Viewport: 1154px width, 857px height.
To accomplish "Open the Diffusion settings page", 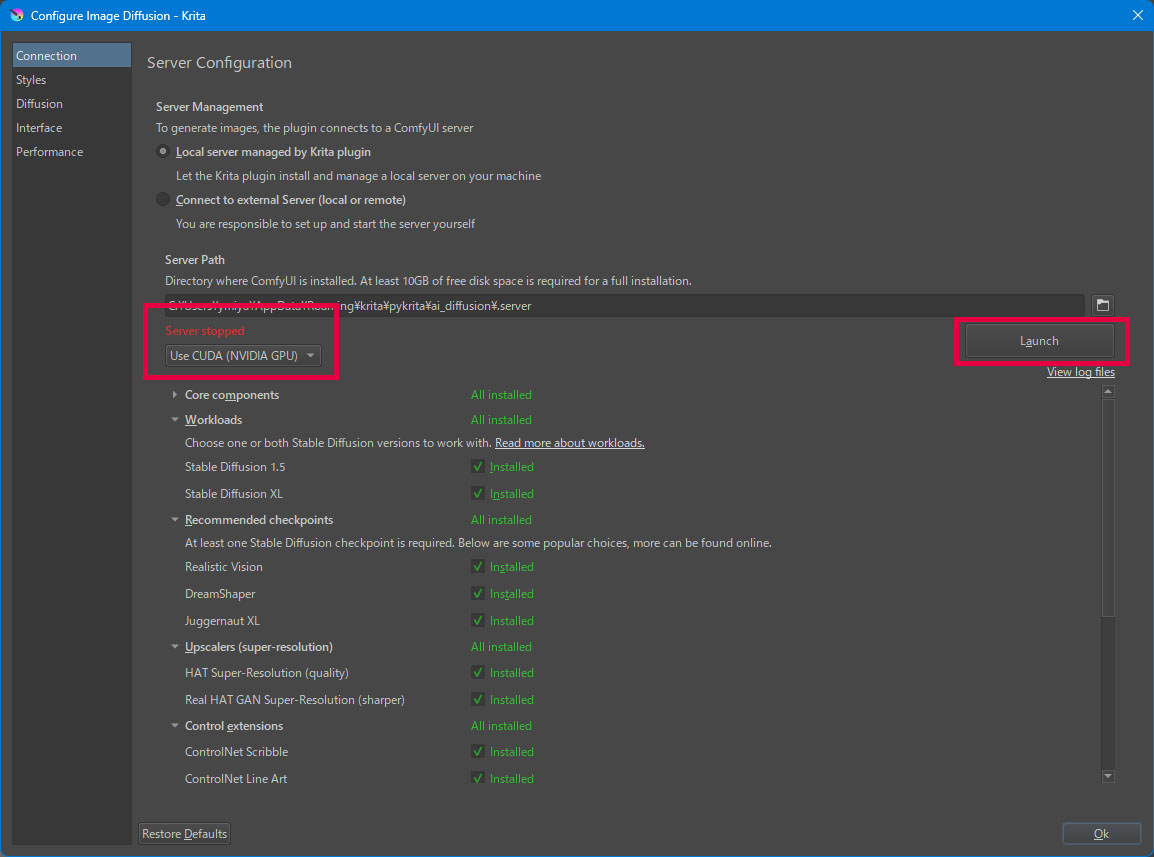I will pos(71,104).
